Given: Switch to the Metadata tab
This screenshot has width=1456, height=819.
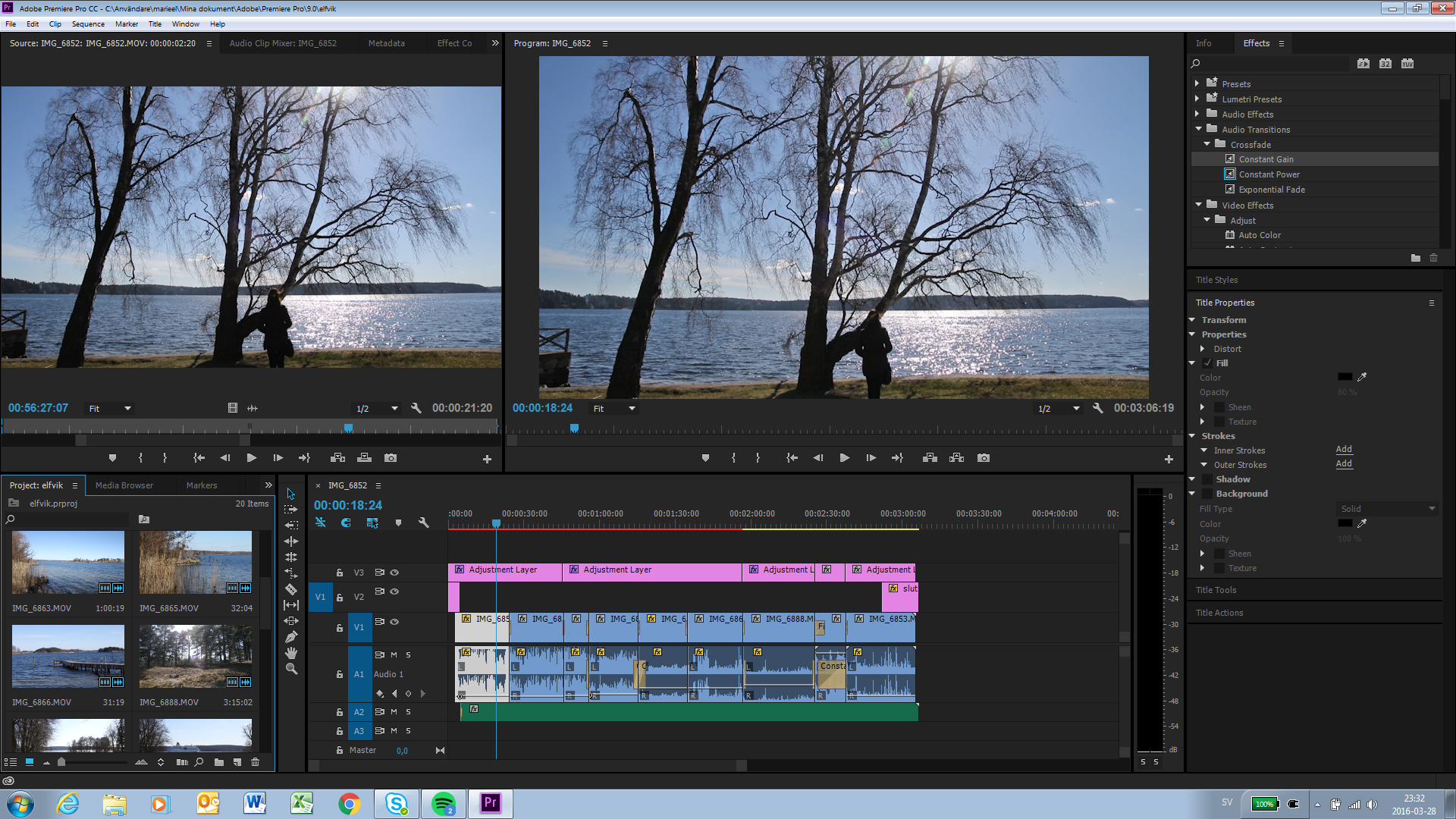Looking at the screenshot, I should (387, 43).
